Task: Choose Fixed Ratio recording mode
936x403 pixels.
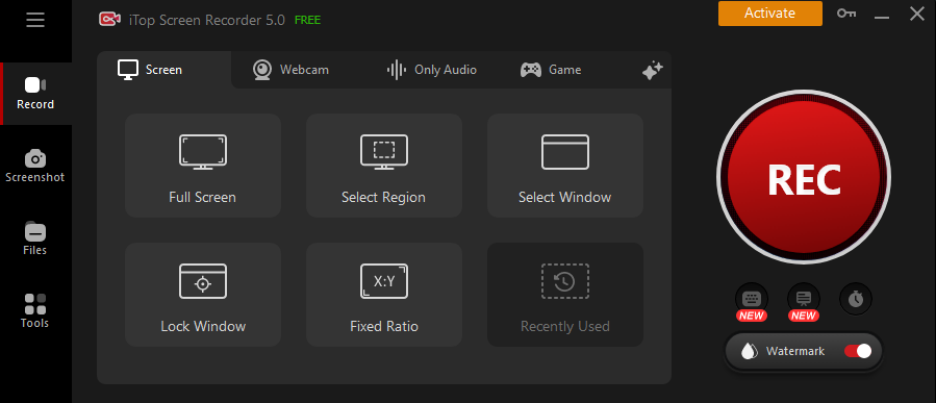Action: [384, 294]
